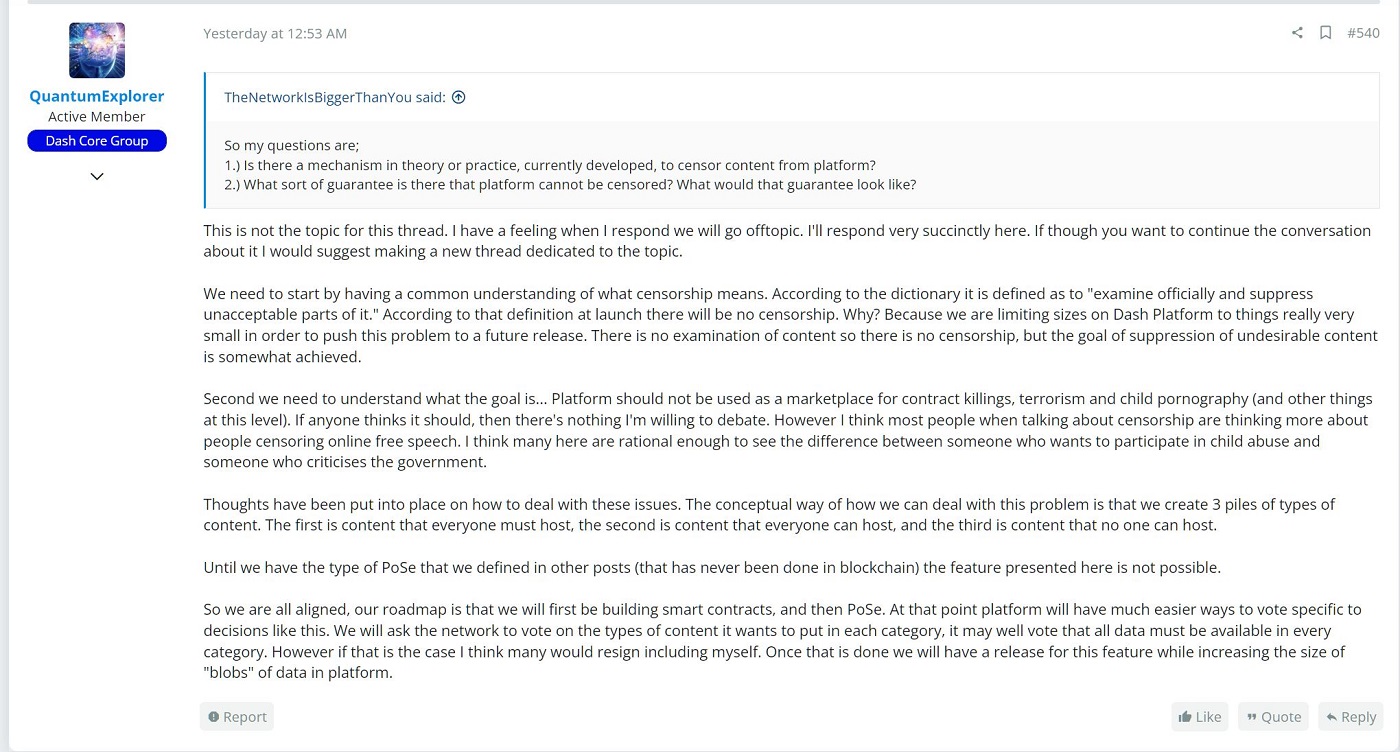Screen dimensions: 1400x752
Task: Click the thumbs-up icon in Like button
Action: point(1185,716)
